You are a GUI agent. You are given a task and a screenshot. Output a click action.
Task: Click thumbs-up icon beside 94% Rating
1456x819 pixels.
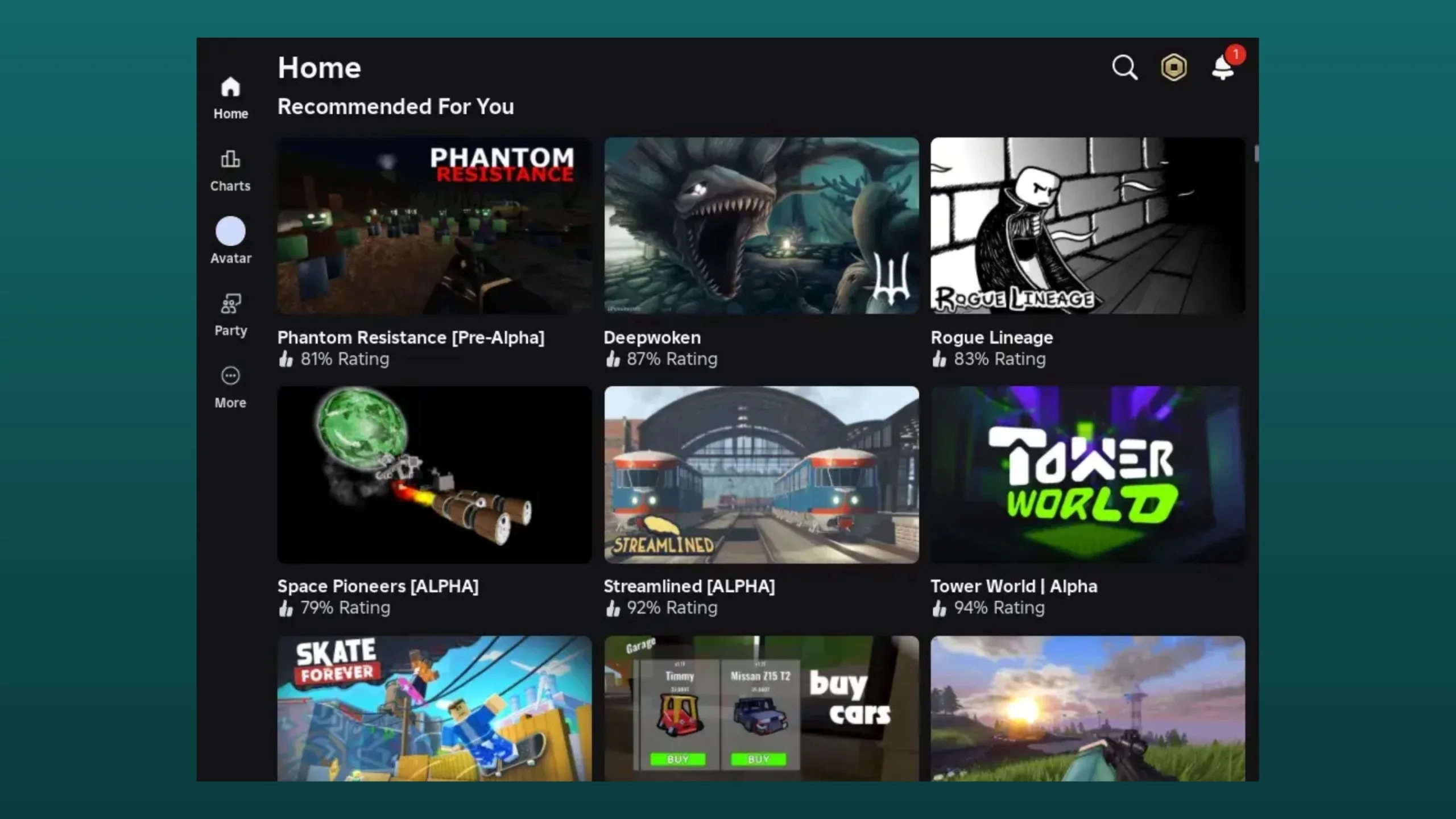939,608
